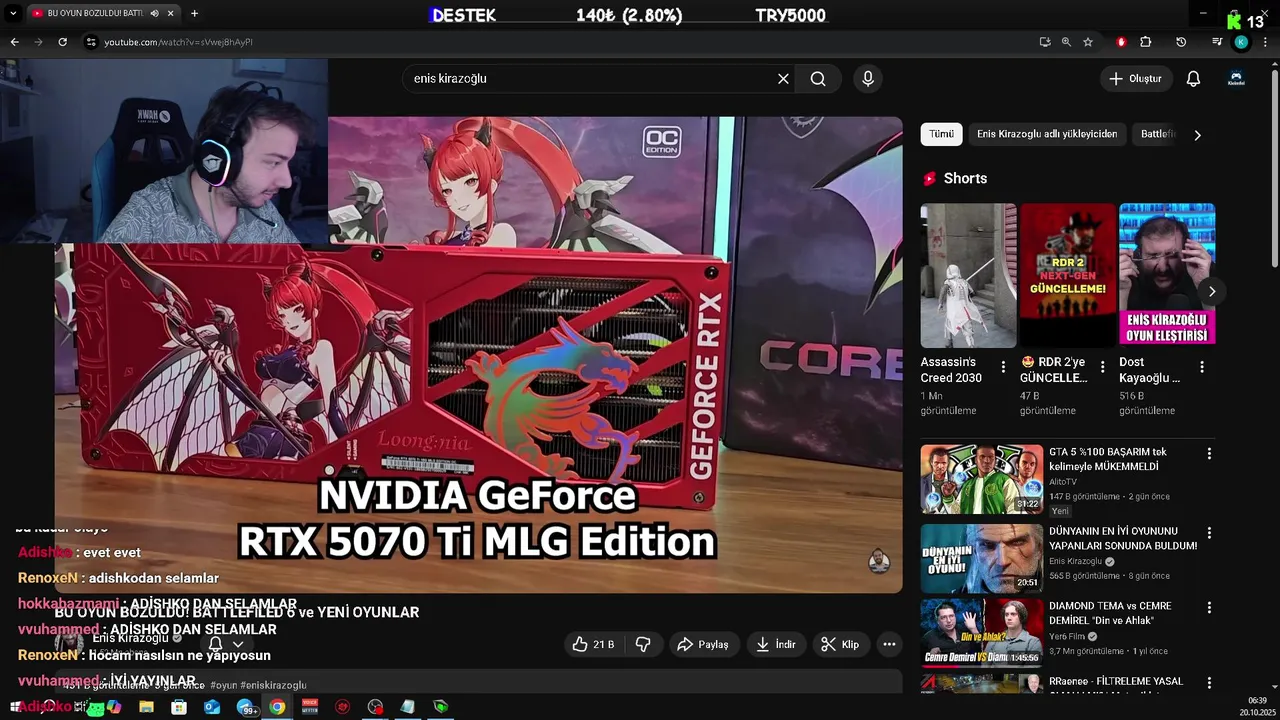This screenshot has height=720, width=1280.
Task: Open DÜNYANIN EN İYİ OYUNUNU video title
Action: pyautogui.click(x=1123, y=538)
